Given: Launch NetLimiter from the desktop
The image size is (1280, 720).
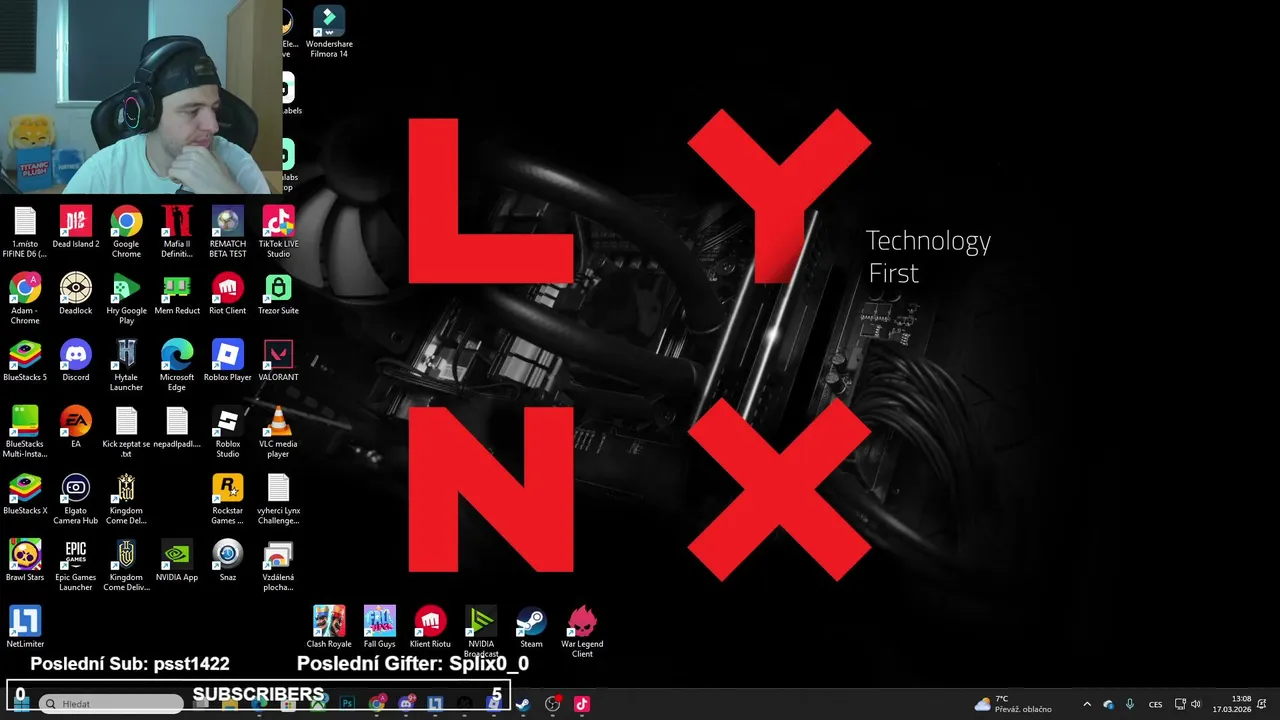Looking at the screenshot, I should 25,627.
